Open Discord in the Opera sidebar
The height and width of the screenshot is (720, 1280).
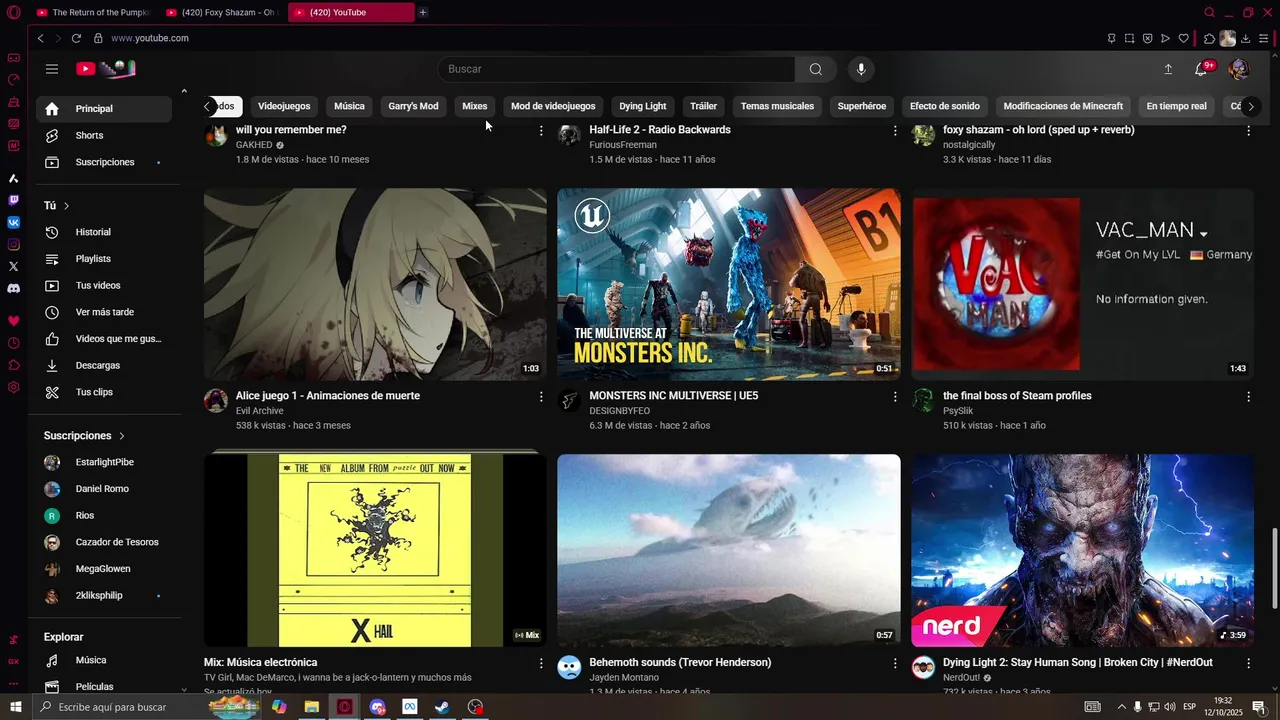13,288
